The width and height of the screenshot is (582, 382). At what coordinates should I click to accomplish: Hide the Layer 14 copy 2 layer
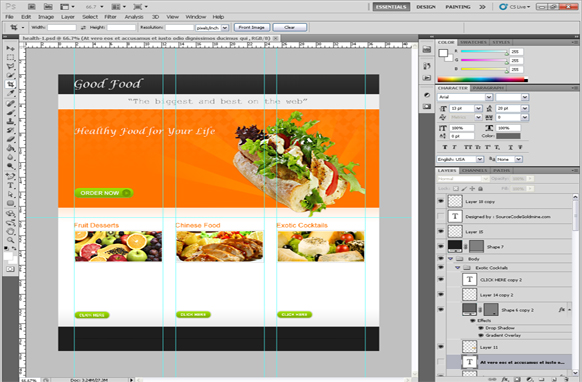[441, 294]
